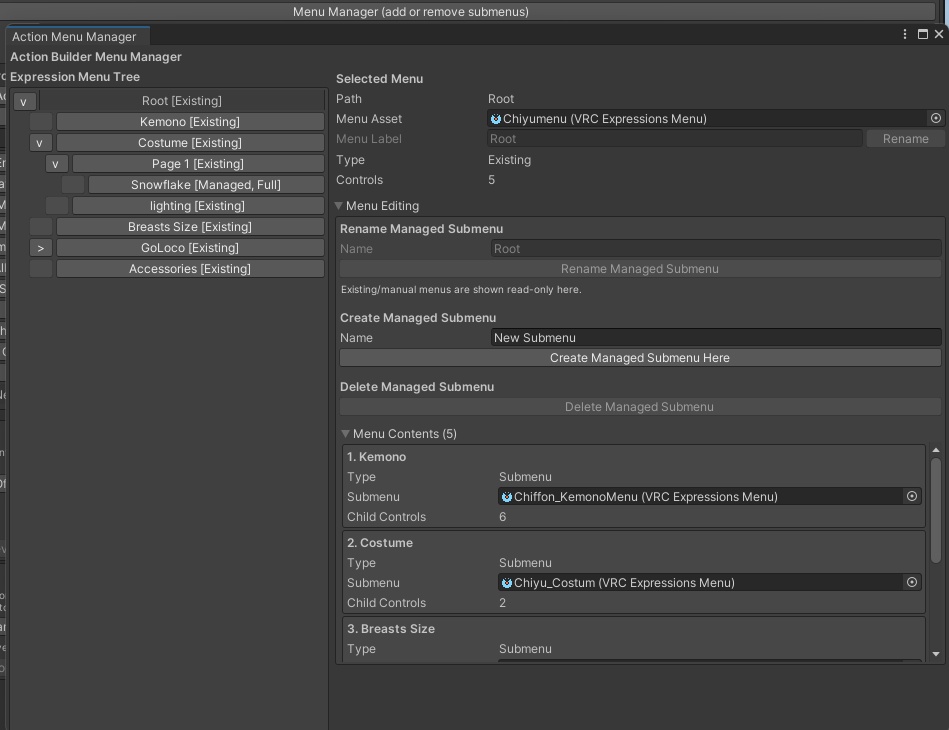Click the Menu Contents scroll up arrow
The width and height of the screenshot is (949, 730).
936,450
